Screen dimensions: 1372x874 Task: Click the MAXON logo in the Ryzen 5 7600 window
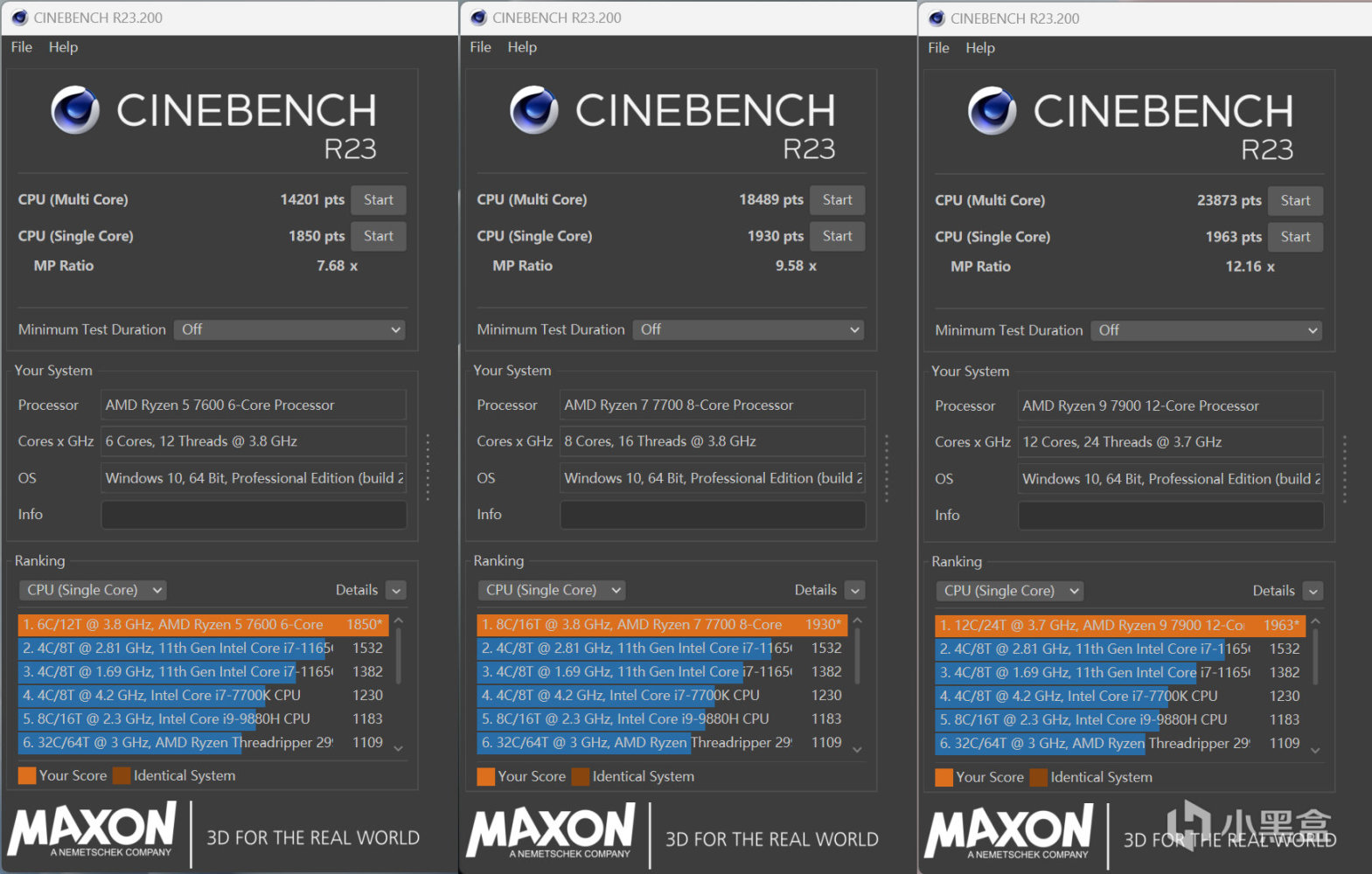[x=93, y=830]
